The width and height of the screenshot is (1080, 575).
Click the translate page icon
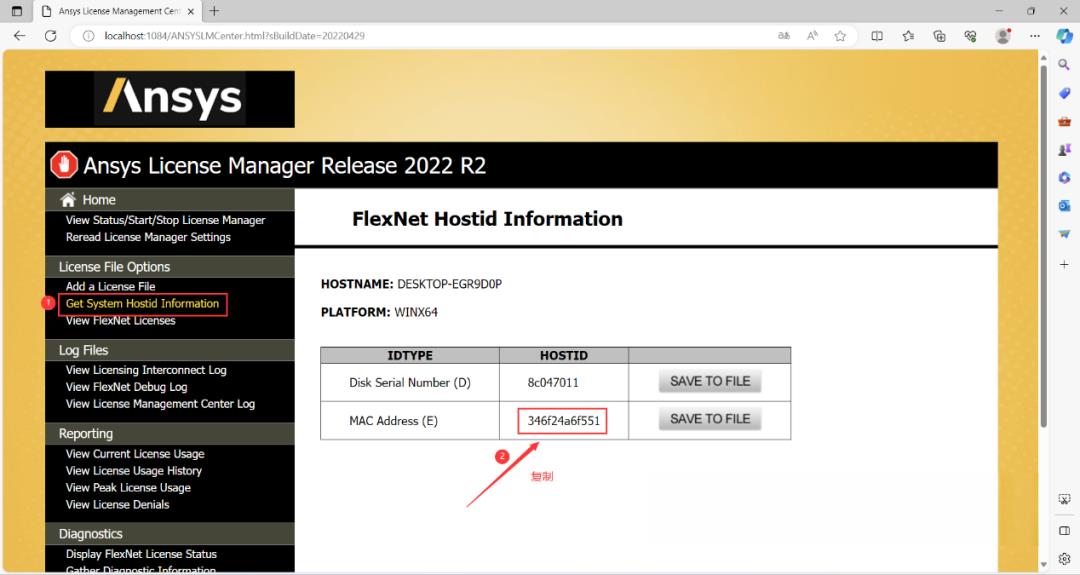pos(784,36)
